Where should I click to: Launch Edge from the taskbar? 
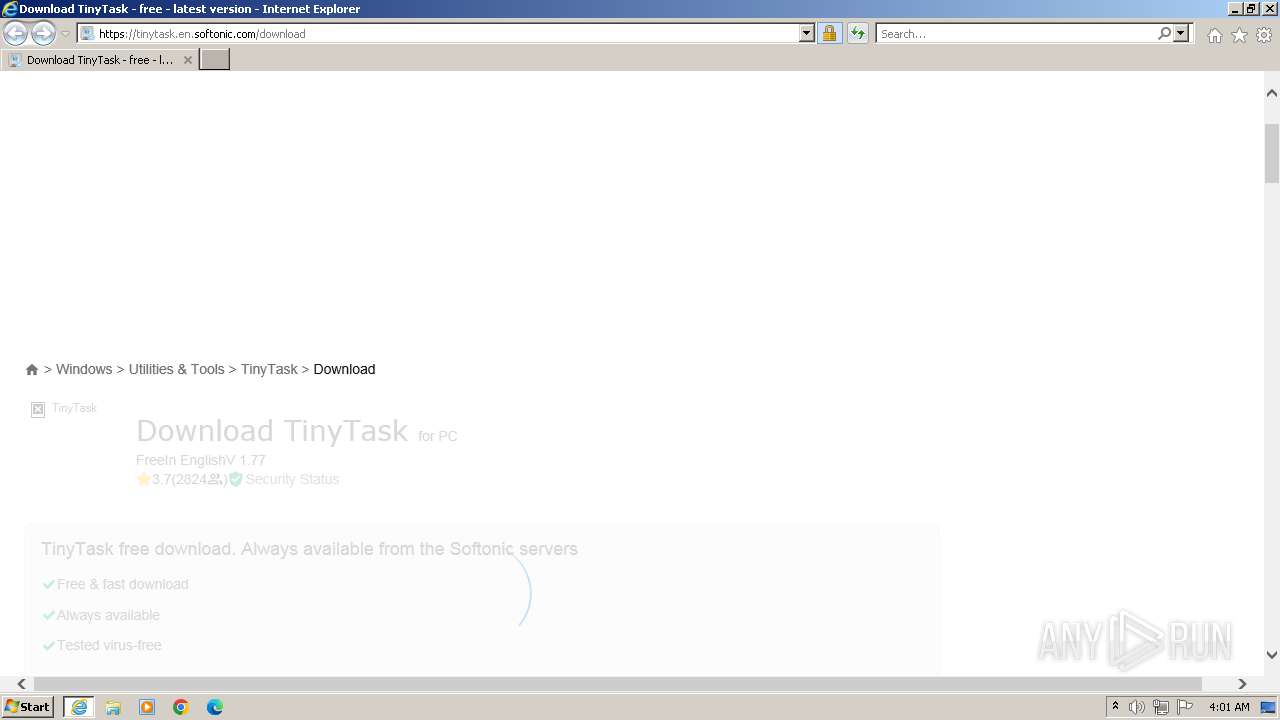(215, 707)
